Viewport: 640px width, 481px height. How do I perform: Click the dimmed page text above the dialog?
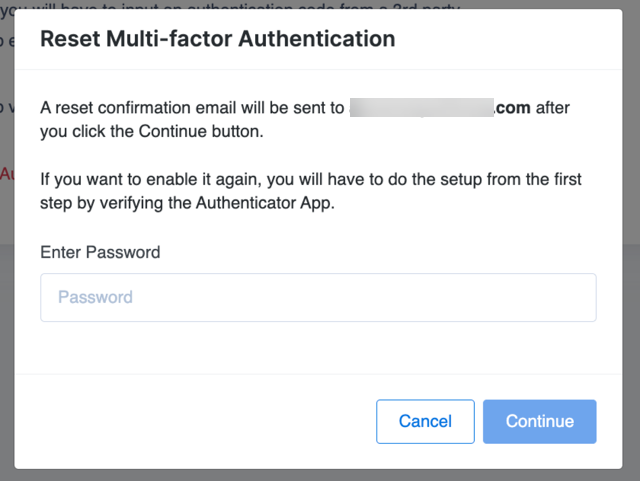tap(250, 4)
